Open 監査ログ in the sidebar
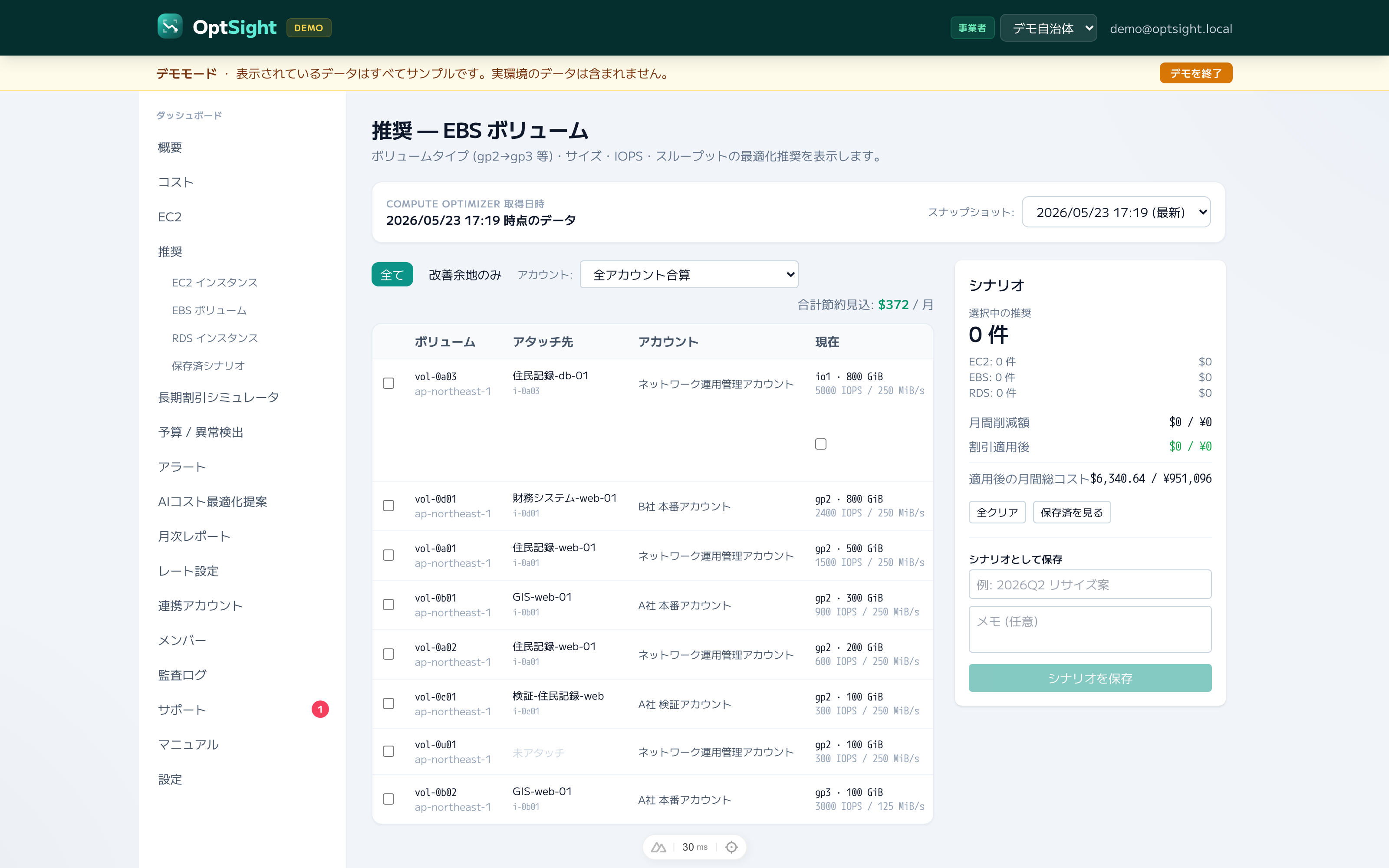This screenshot has width=1389, height=868. click(182, 675)
